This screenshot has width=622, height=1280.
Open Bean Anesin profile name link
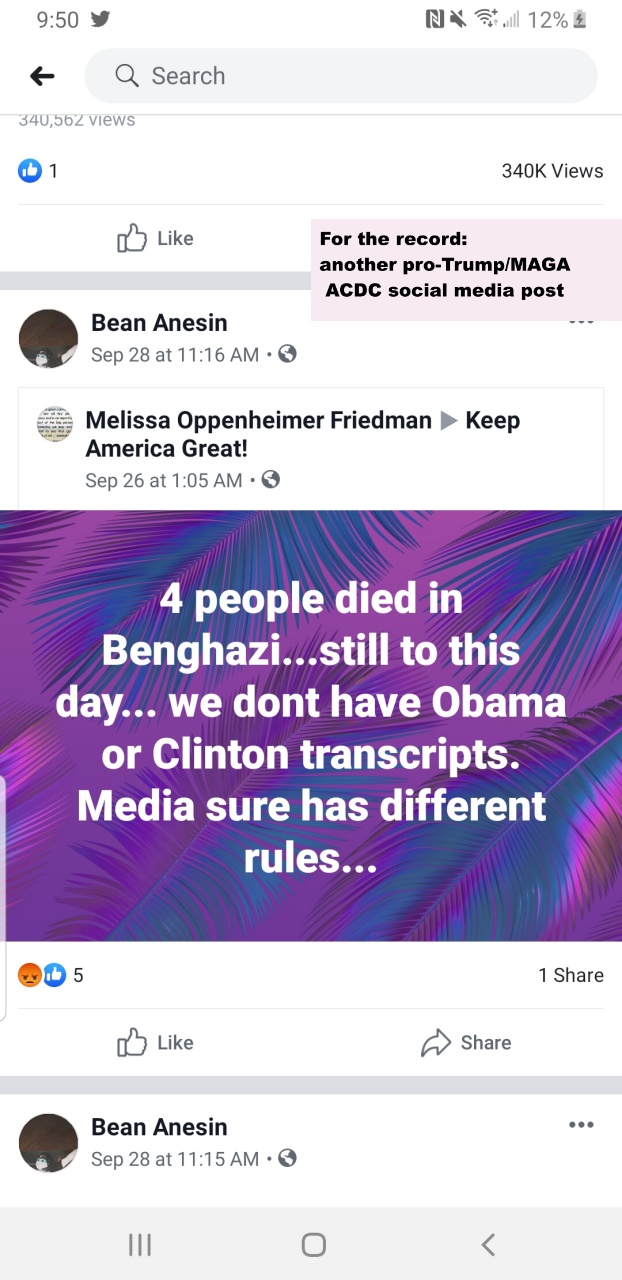pyautogui.click(x=159, y=322)
